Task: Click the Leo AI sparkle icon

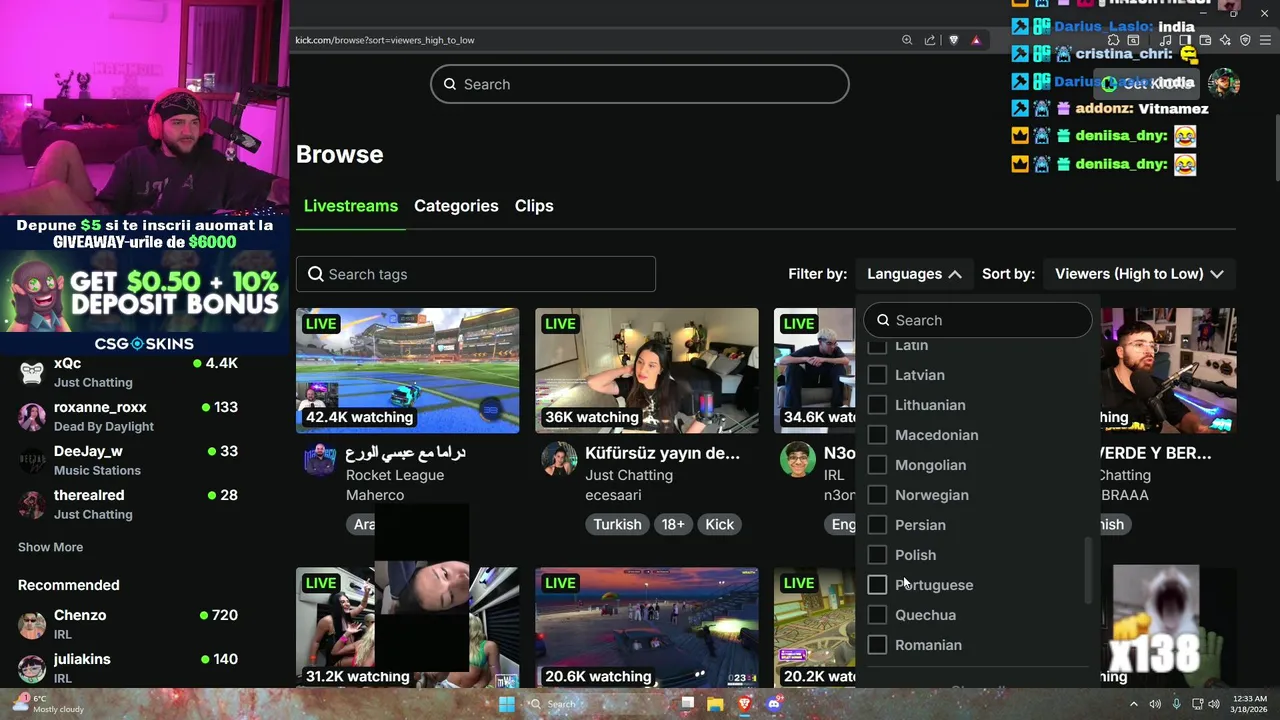Action: [1225, 40]
